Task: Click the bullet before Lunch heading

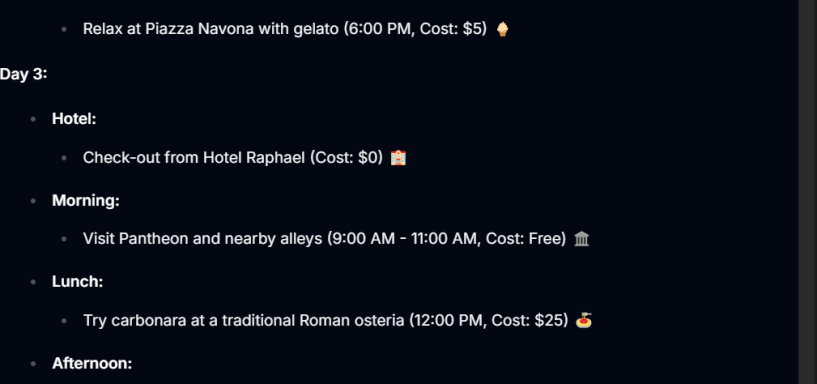Action: (33, 282)
